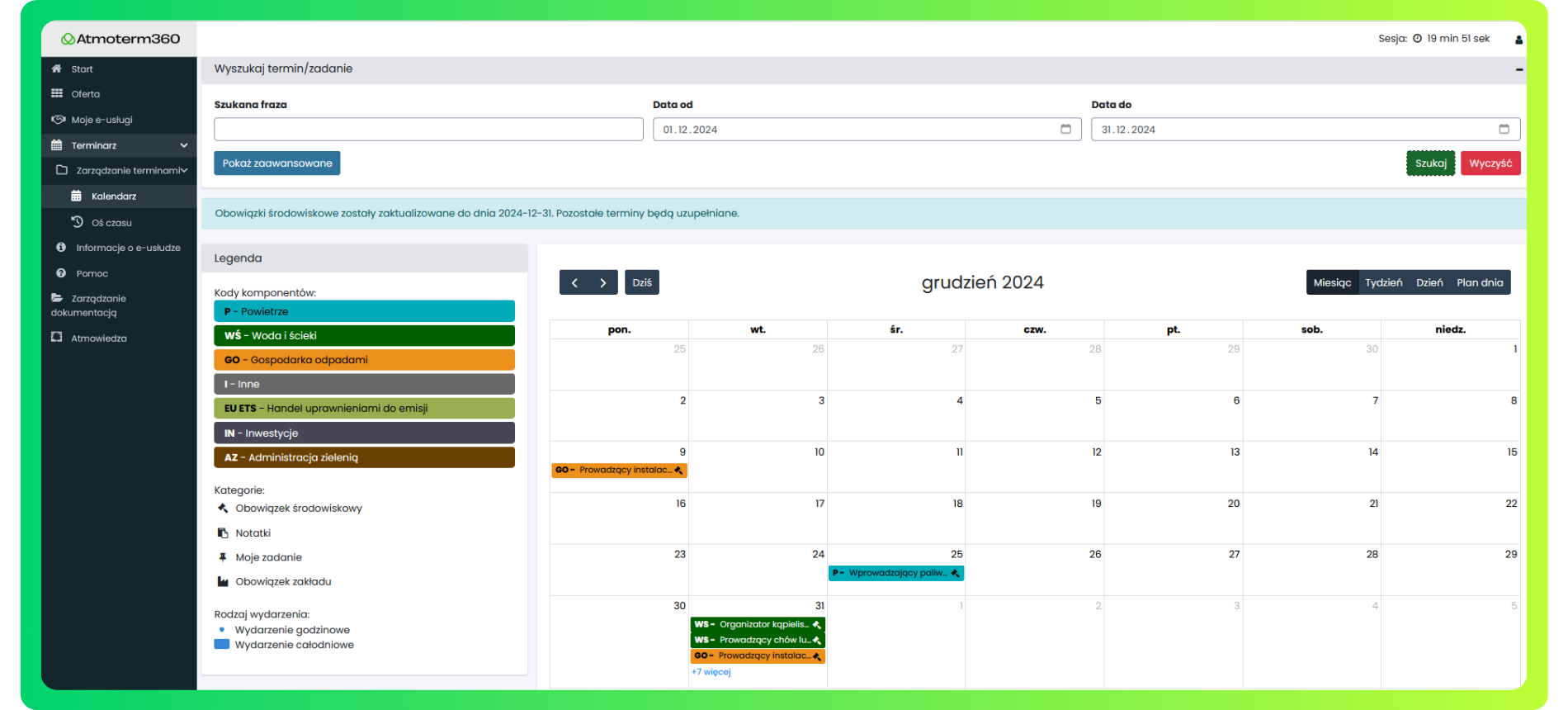Open P Wprowadzający paliw event on December 25
Screen dimensions: 1568x710
tap(896, 573)
